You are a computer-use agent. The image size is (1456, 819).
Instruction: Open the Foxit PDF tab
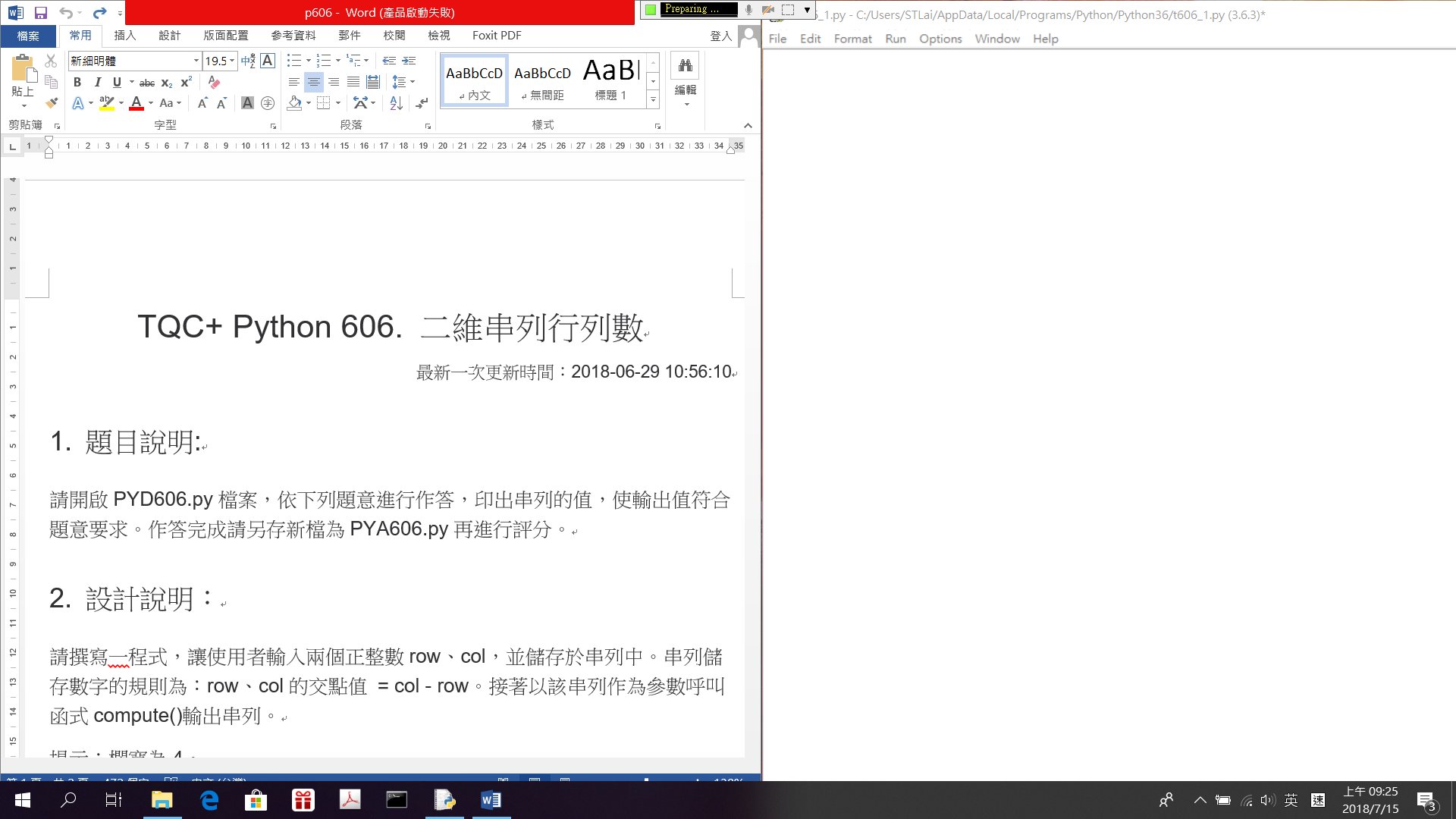pyautogui.click(x=497, y=36)
